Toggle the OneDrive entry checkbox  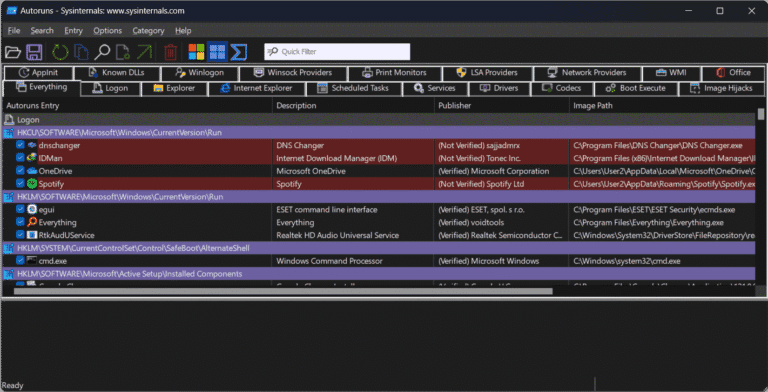(20, 170)
